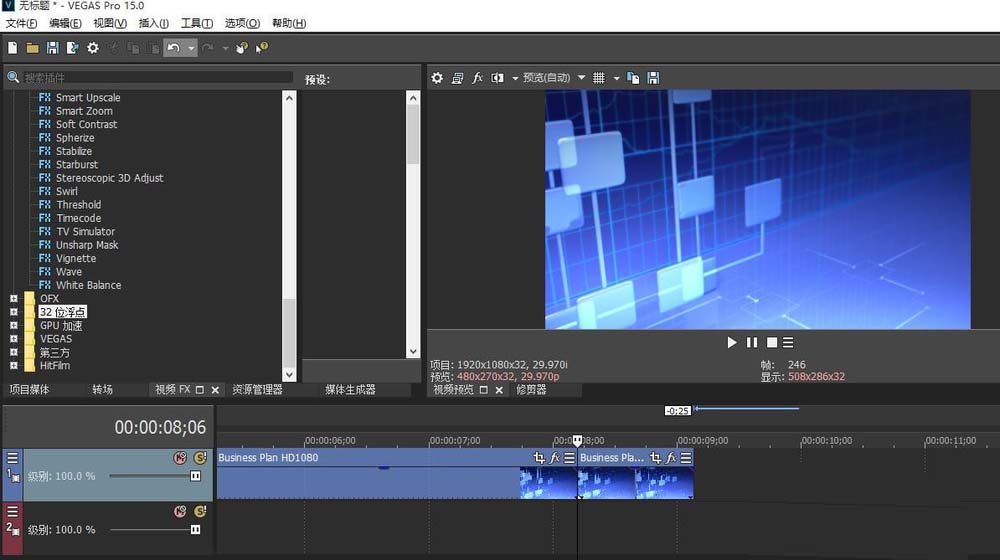This screenshot has height=560, width=1000.
Task: Expand the HitFilm folder in tree
Action: [x=14, y=366]
